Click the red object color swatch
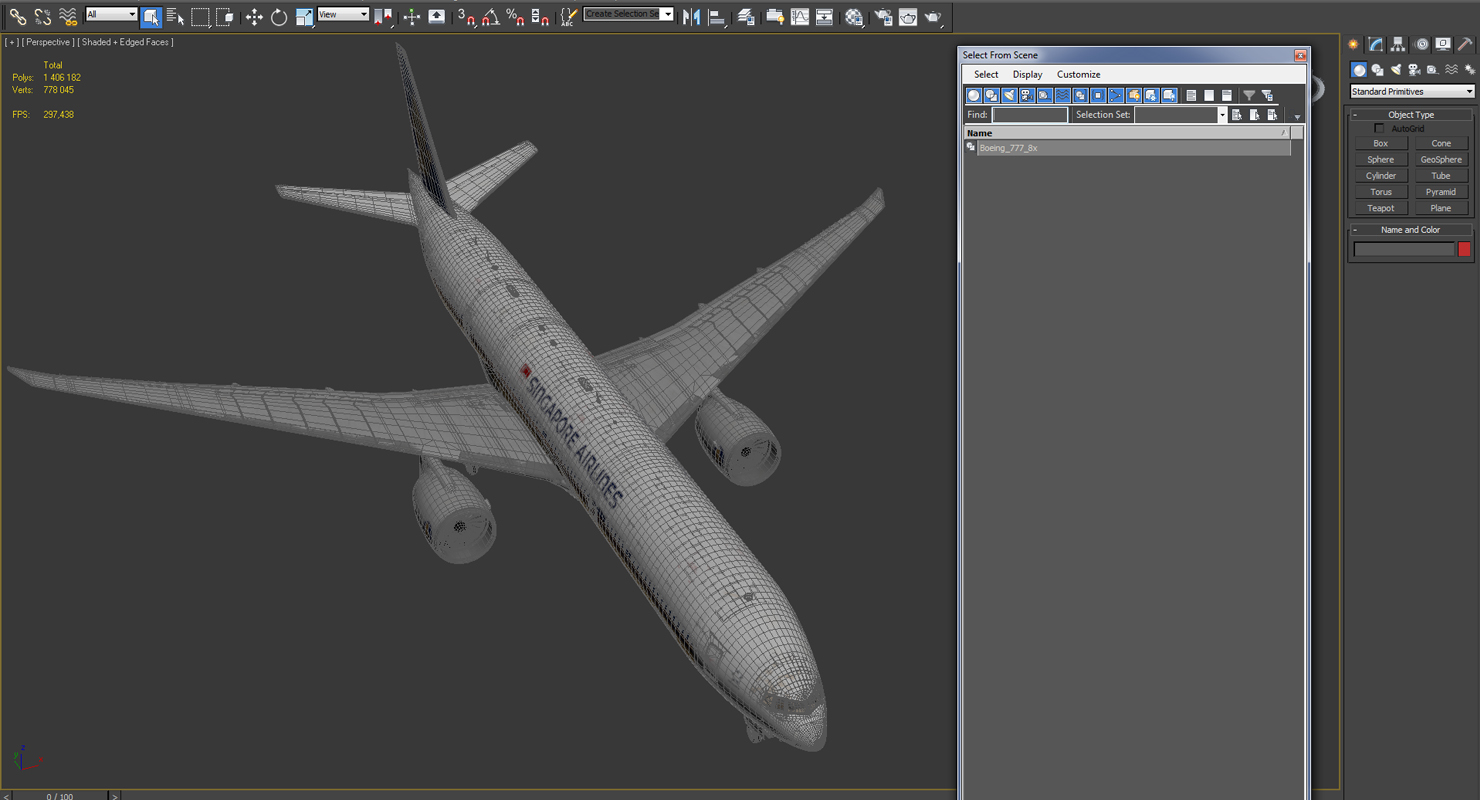 click(1464, 249)
